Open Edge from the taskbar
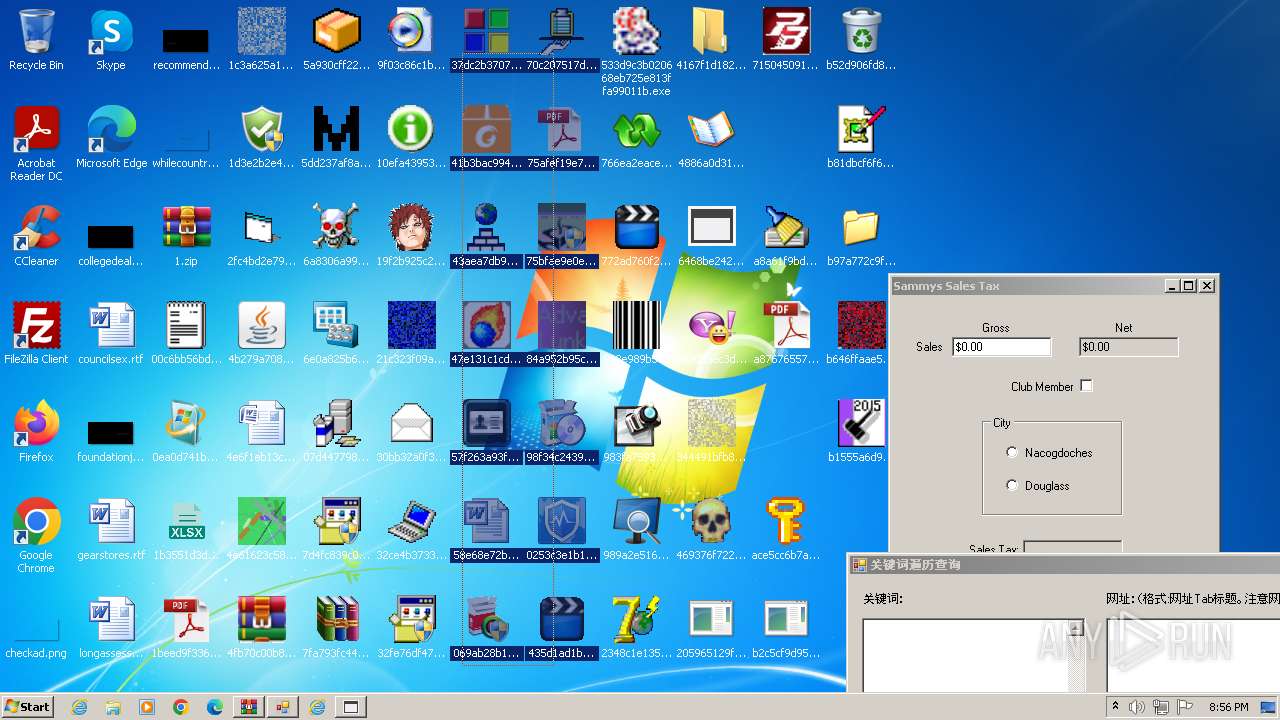This screenshot has height=720, width=1280. pos(215,707)
